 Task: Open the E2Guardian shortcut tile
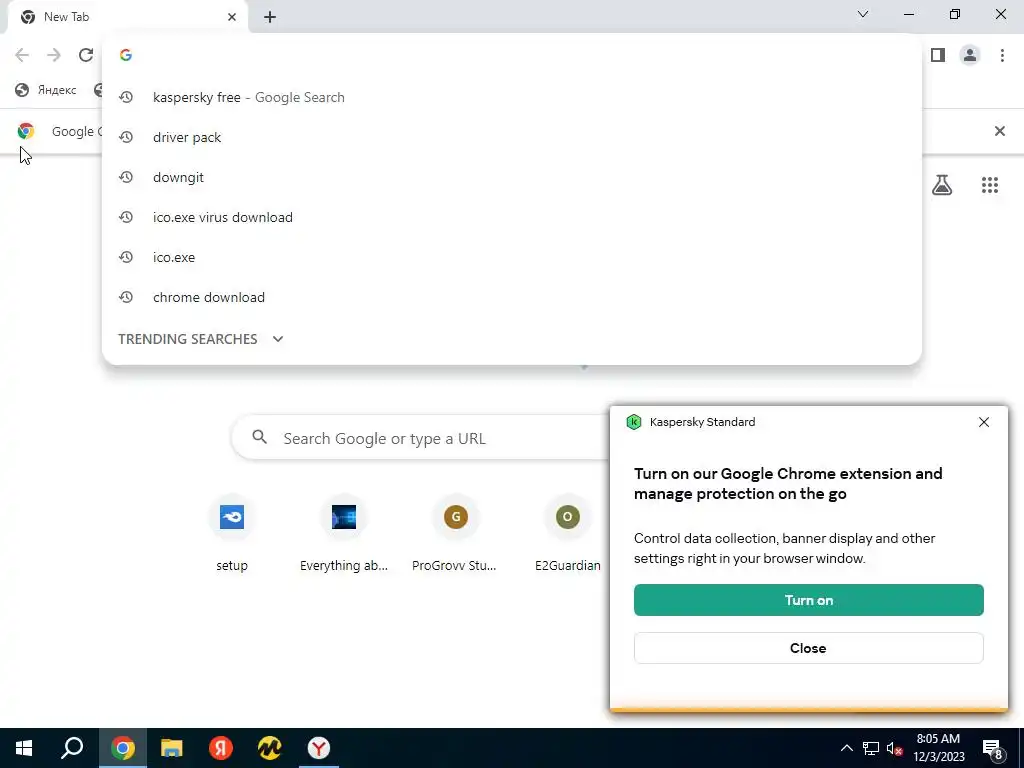(568, 534)
